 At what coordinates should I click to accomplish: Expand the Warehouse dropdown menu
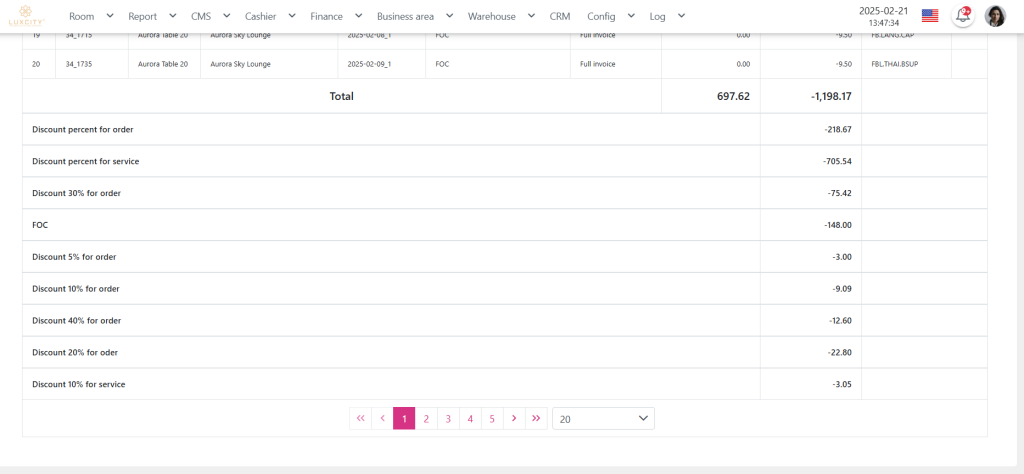click(x=500, y=16)
